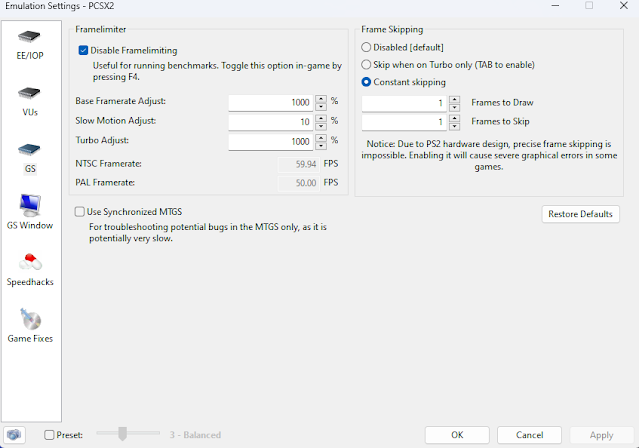Click the Turbo Adjust input field
The image size is (639, 448).
coord(271,142)
